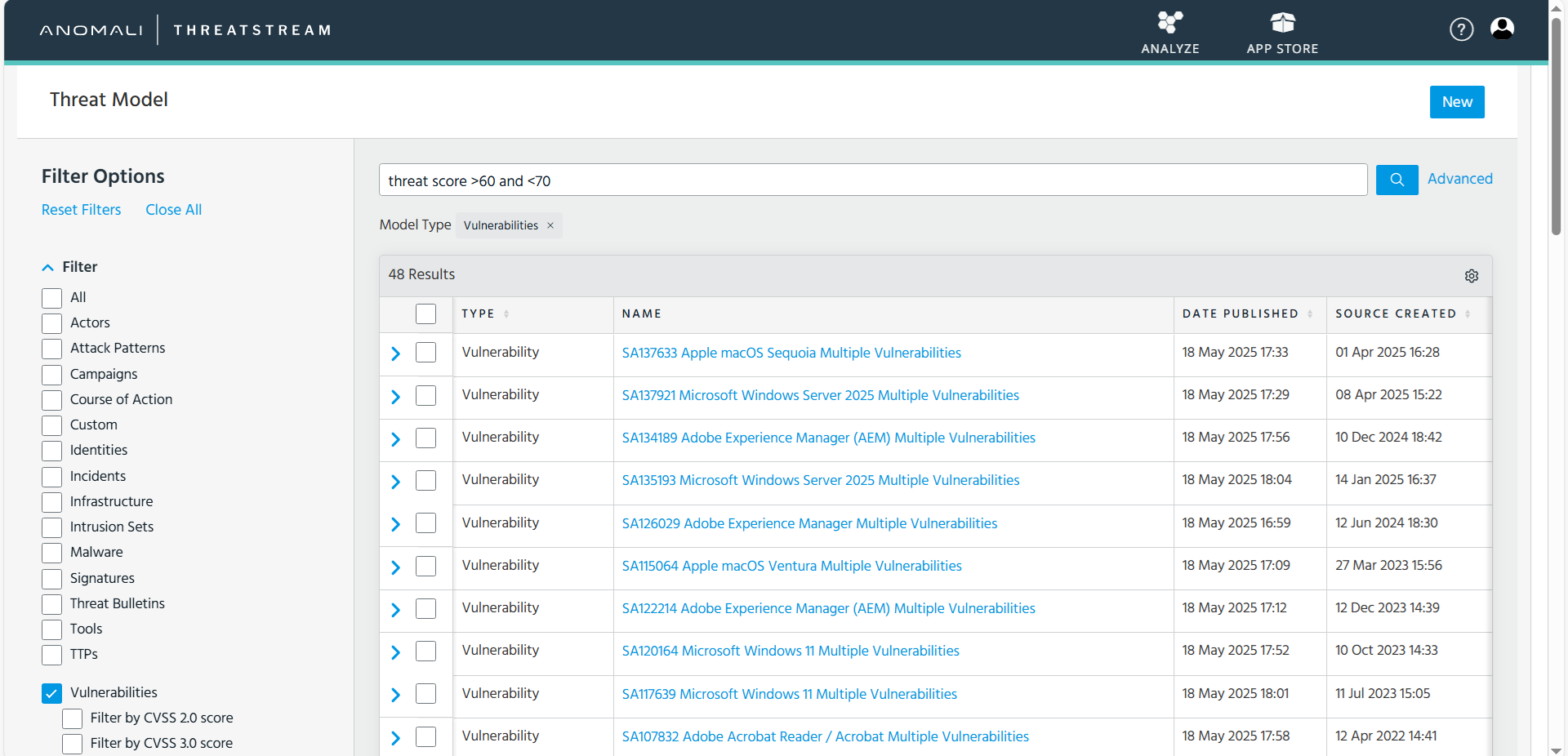Click the 48 Results count text
The width and height of the screenshot is (1568, 756).
(x=421, y=274)
